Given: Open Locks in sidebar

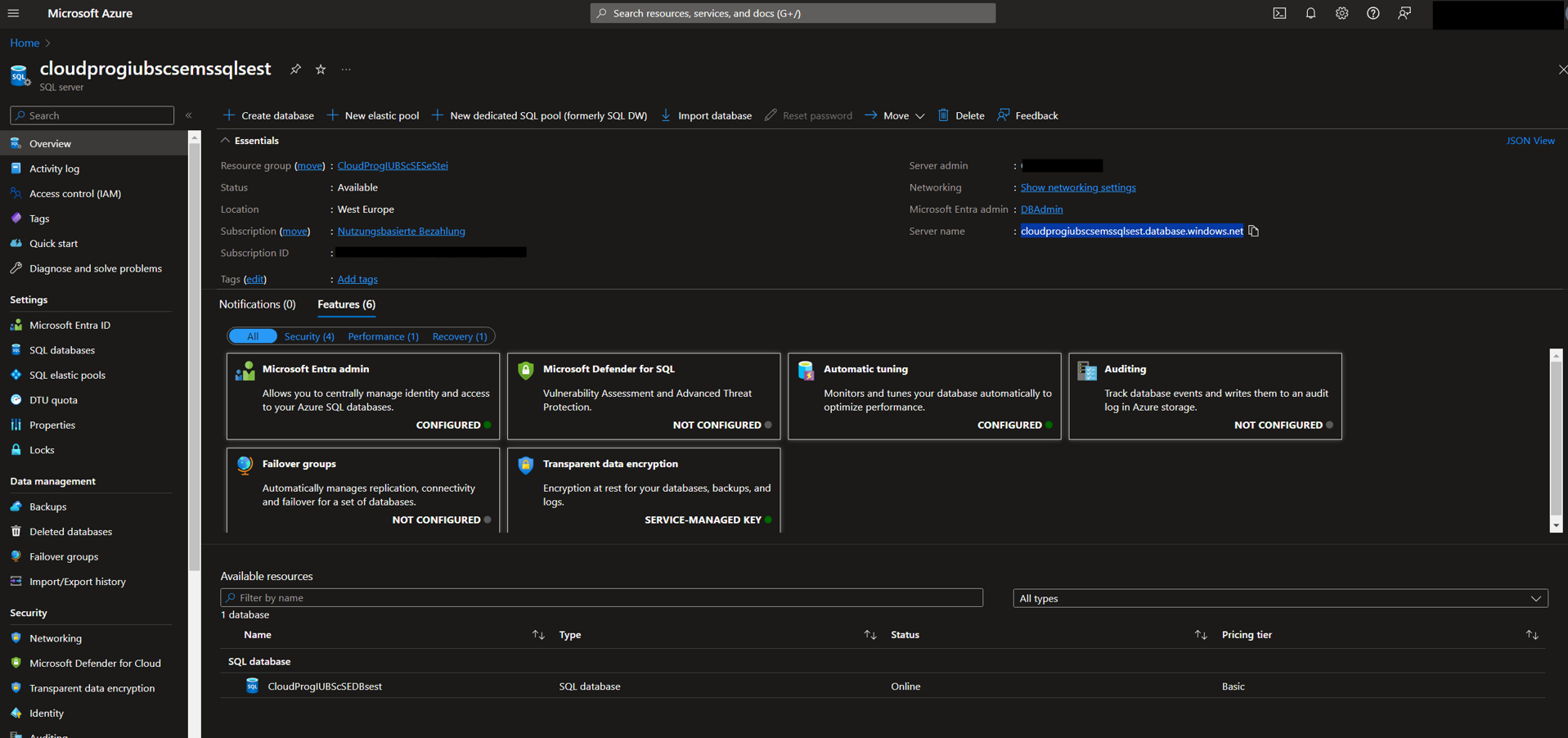Looking at the screenshot, I should (42, 450).
